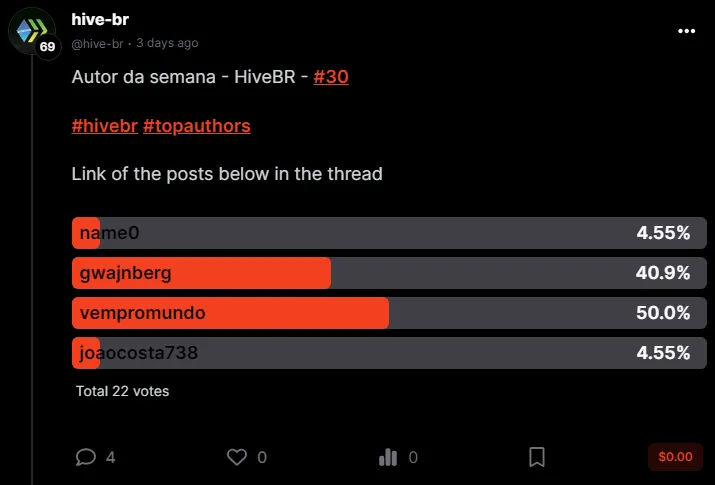Viewport: 715px width, 485px height.
Task: Open the poll statistics bar-chart icon
Action: pos(388,457)
